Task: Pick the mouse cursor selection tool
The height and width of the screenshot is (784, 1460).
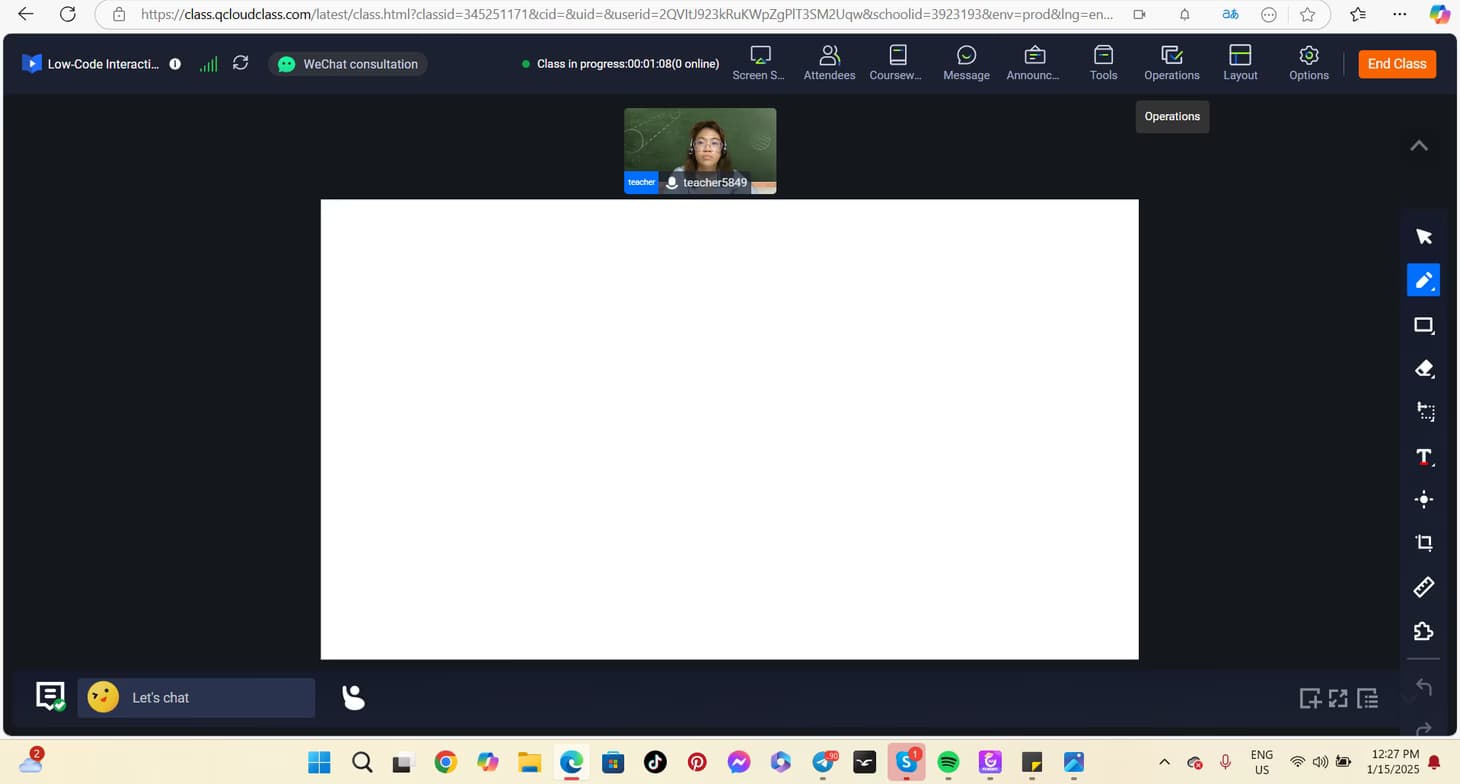Action: [1424, 237]
